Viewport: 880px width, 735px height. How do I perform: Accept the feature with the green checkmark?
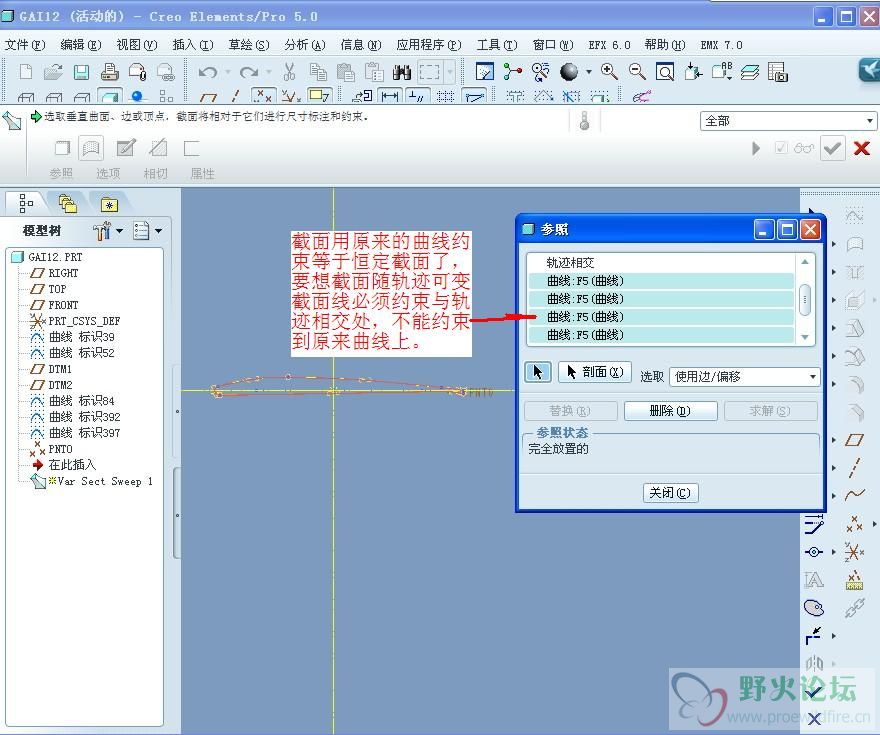click(x=832, y=148)
